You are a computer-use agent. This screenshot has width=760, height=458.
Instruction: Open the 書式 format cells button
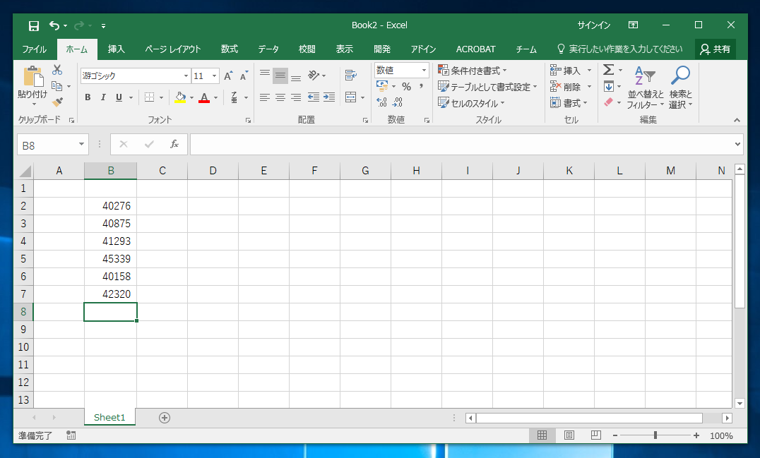click(569, 103)
